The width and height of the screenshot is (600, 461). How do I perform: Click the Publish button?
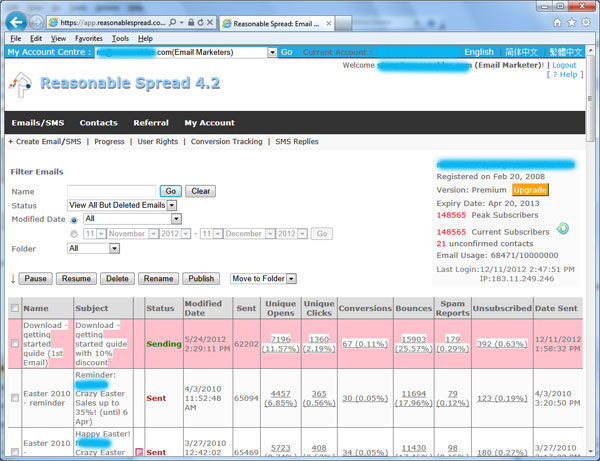tap(201, 279)
